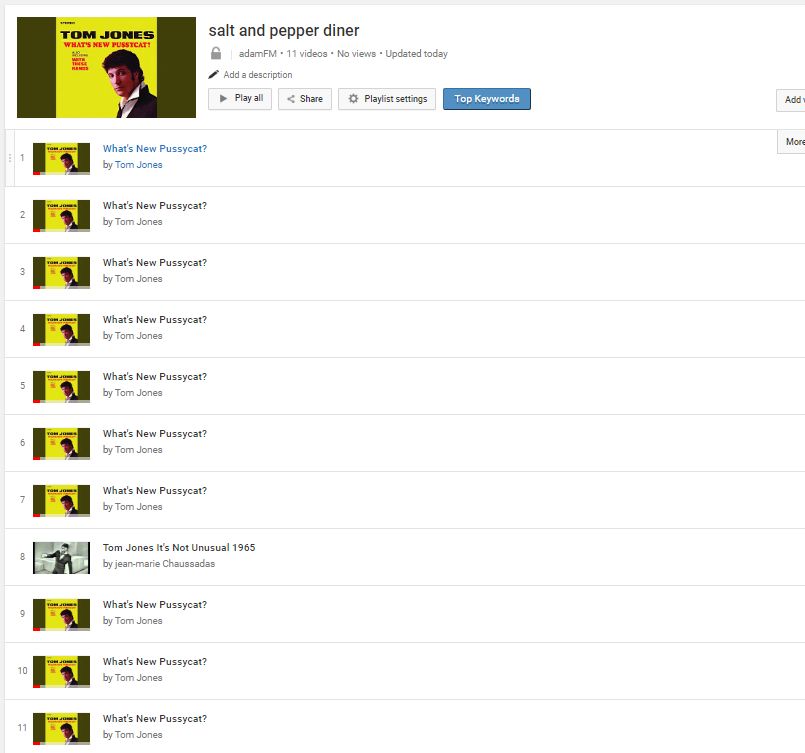Click the thumbnail of video 4
805x753 pixels.
click(61, 329)
